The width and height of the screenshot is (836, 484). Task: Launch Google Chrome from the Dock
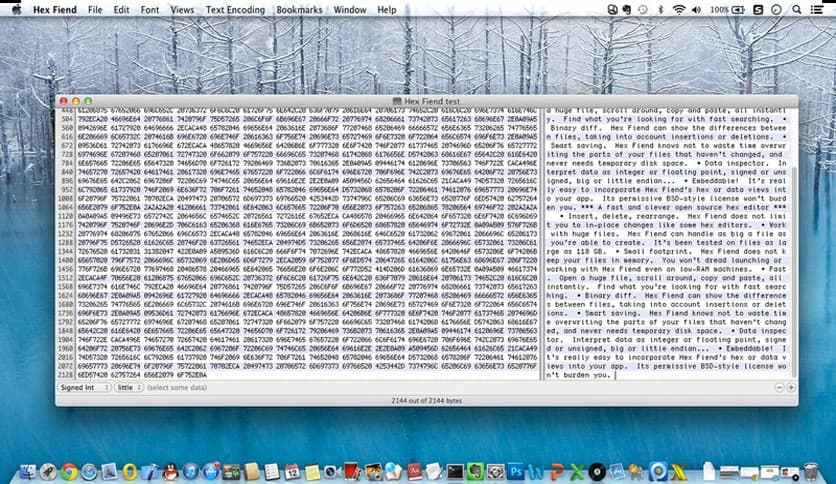click(69, 468)
